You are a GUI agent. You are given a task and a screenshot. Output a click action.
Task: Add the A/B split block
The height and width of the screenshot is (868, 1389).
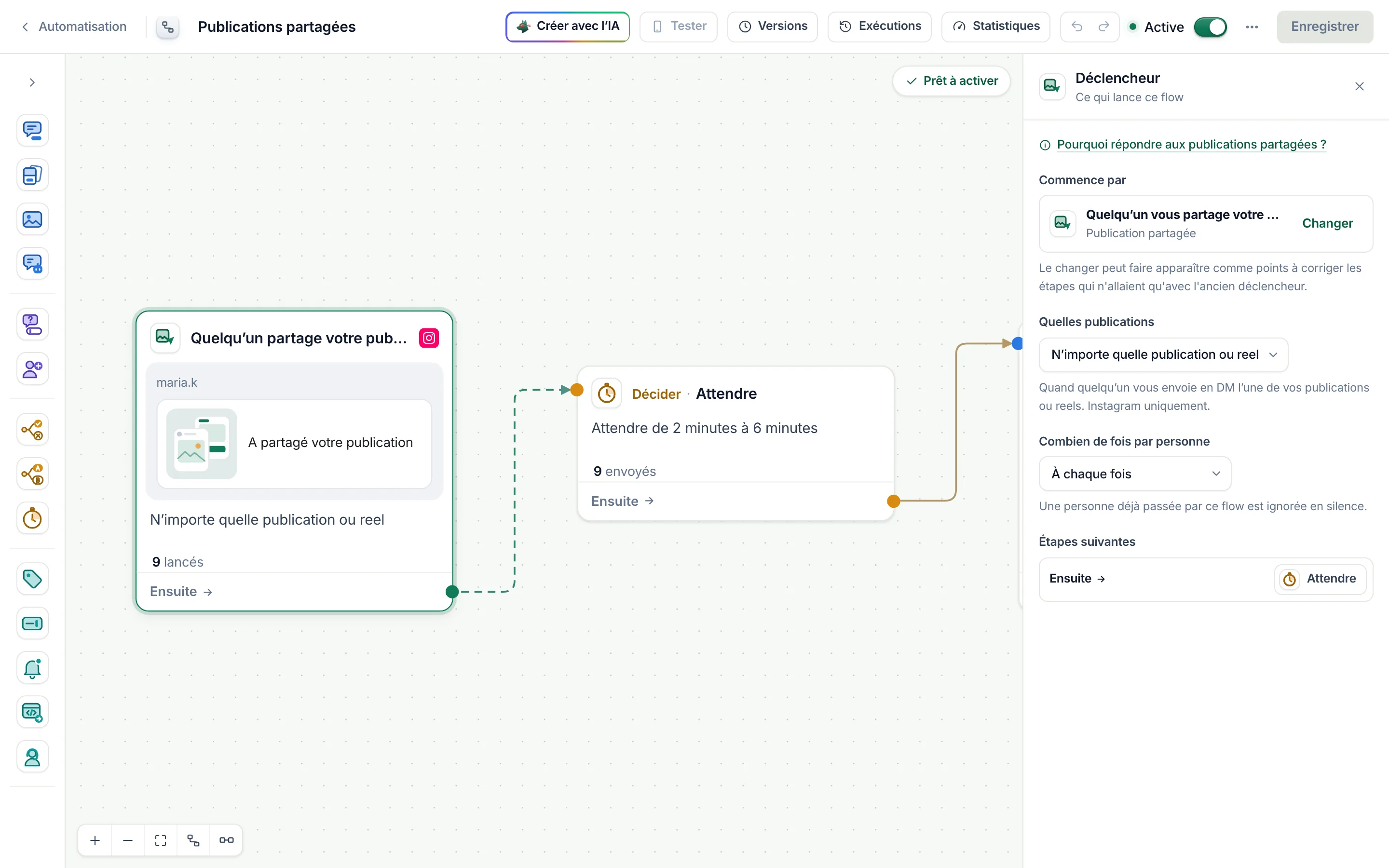pyautogui.click(x=32, y=474)
